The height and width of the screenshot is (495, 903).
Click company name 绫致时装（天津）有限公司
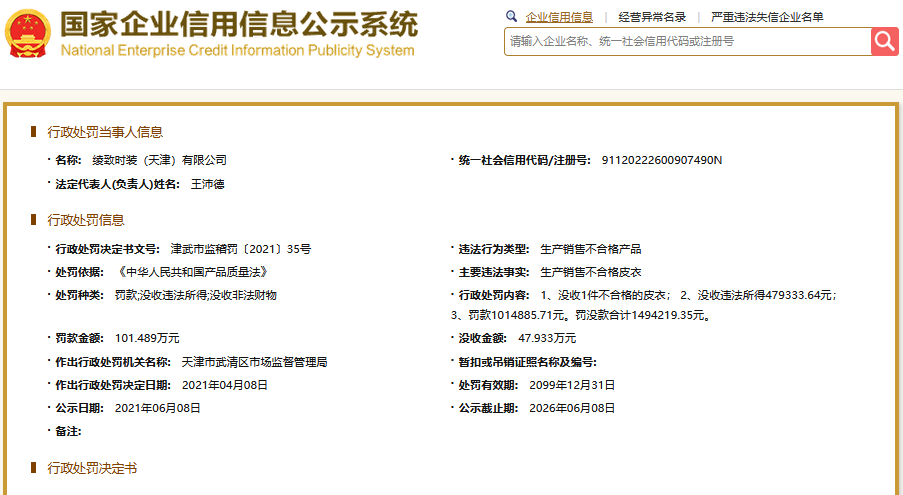pyautogui.click(x=160, y=161)
